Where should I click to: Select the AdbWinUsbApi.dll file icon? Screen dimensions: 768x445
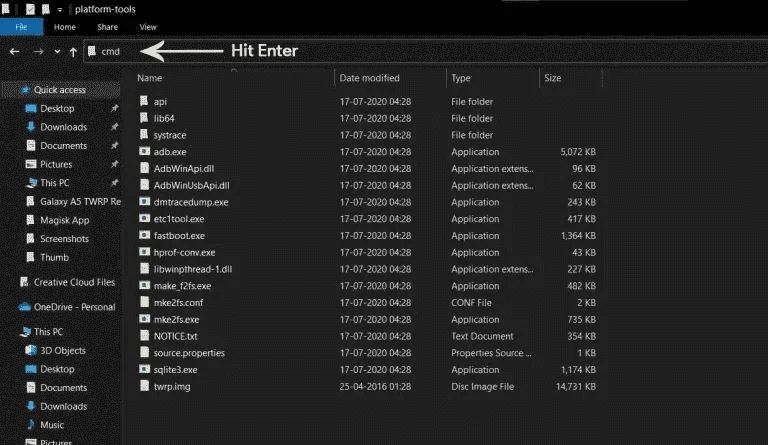point(144,185)
